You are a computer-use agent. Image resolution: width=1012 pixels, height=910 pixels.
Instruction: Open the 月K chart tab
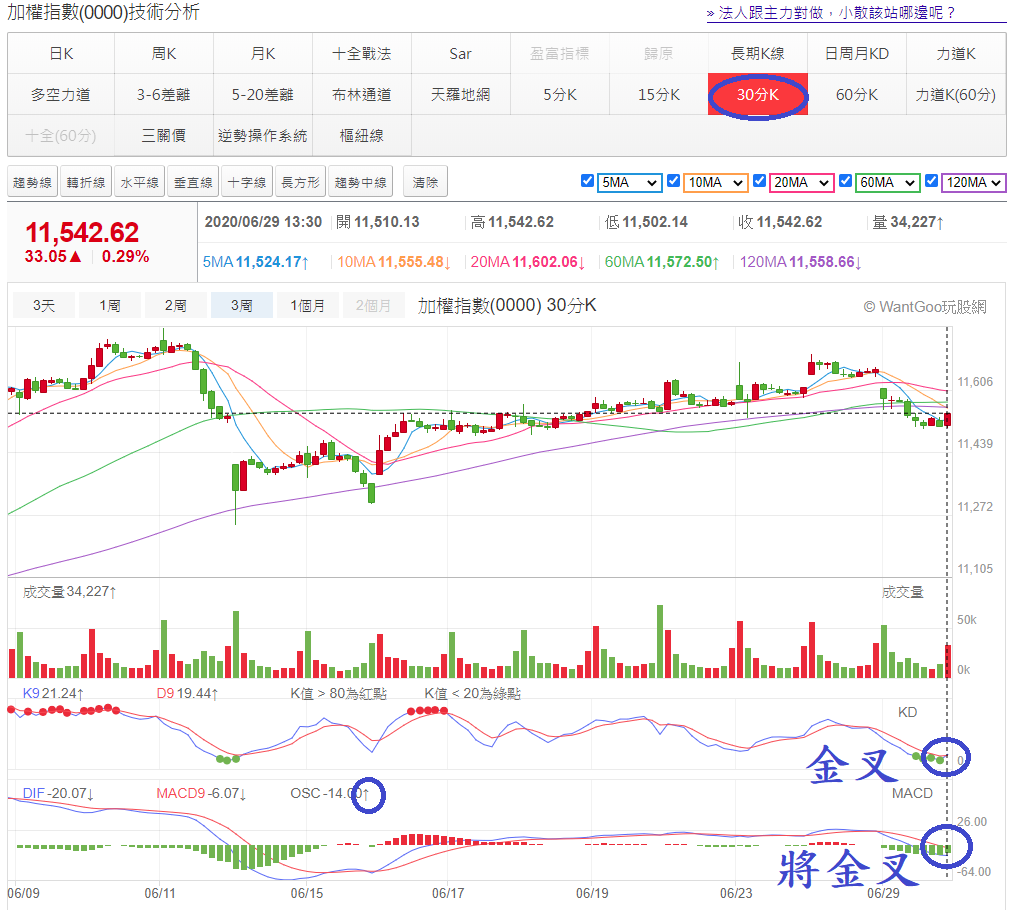(263, 54)
